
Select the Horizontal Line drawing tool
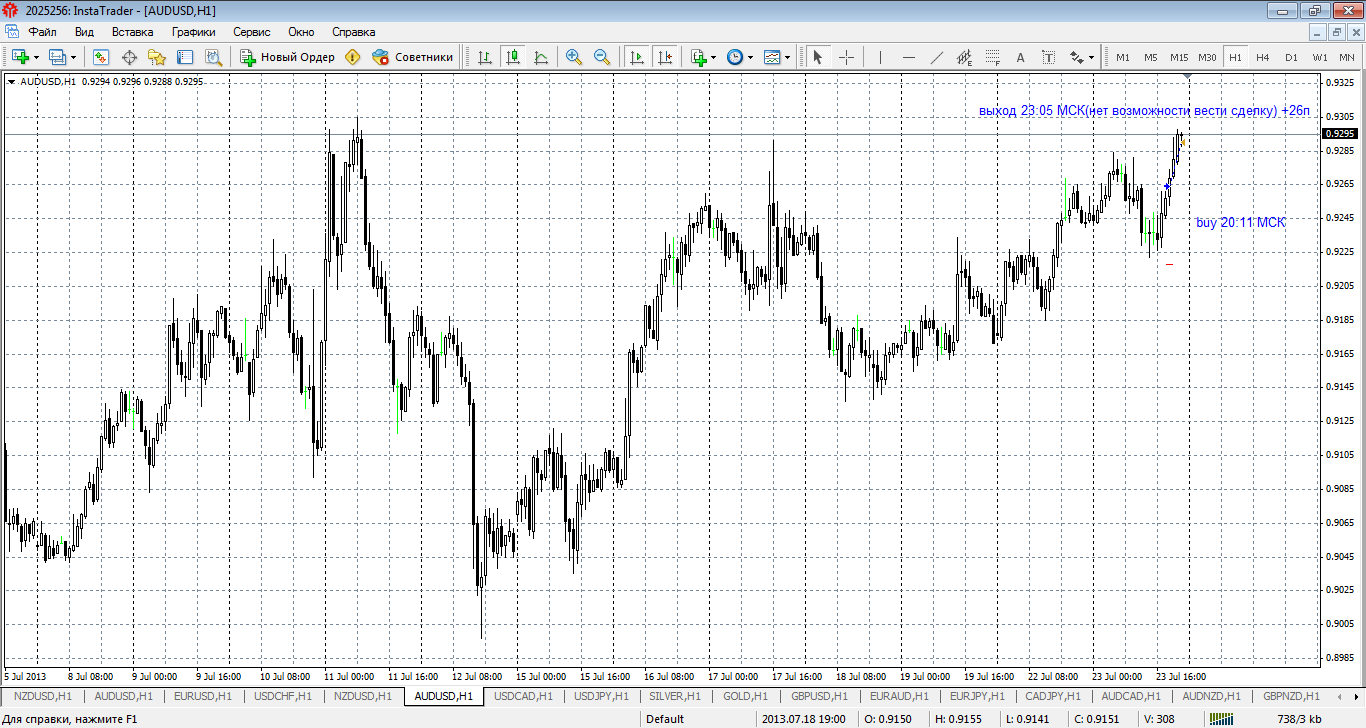coord(908,57)
